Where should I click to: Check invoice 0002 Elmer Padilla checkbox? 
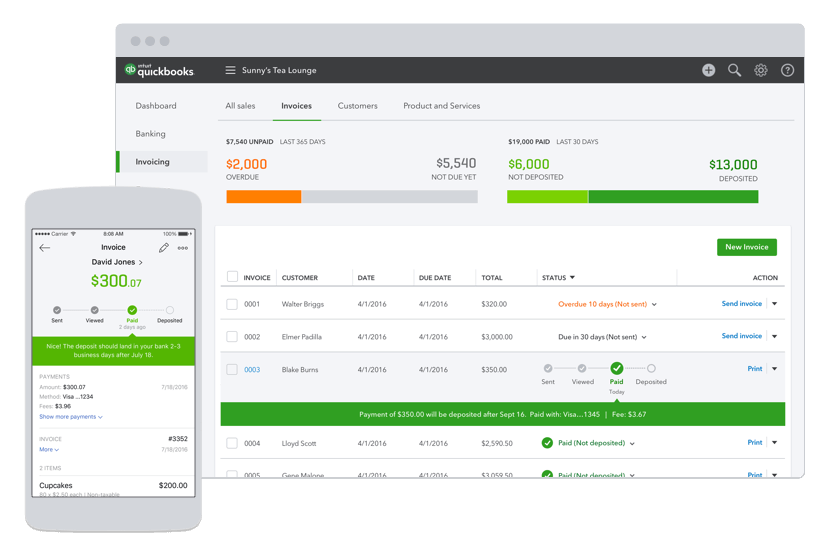coord(232,336)
